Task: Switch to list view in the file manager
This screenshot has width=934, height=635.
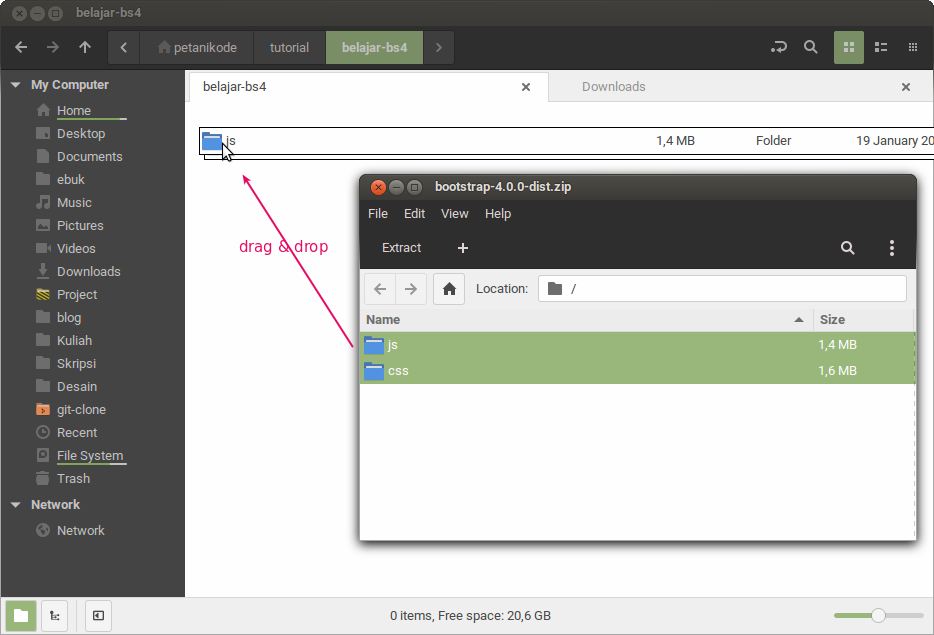Action: 881,47
